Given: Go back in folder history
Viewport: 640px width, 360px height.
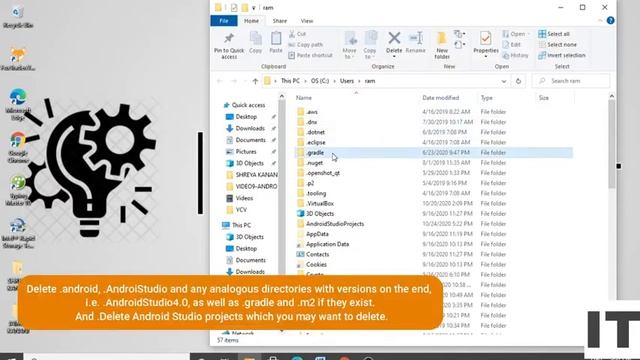Looking at the screenshot, I should (x=220, y=81).
